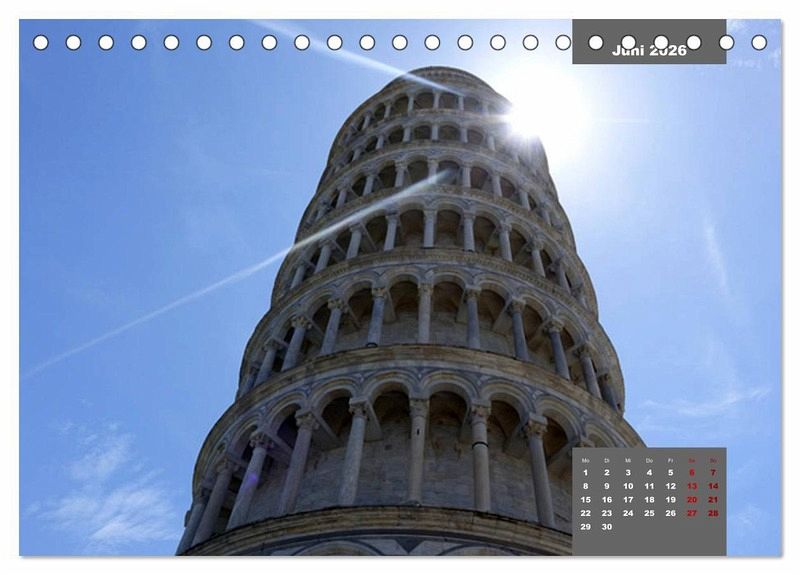Screen dimensions: 800x575
Task: Click the first binding hole at the left
Action: coord(41,43)
